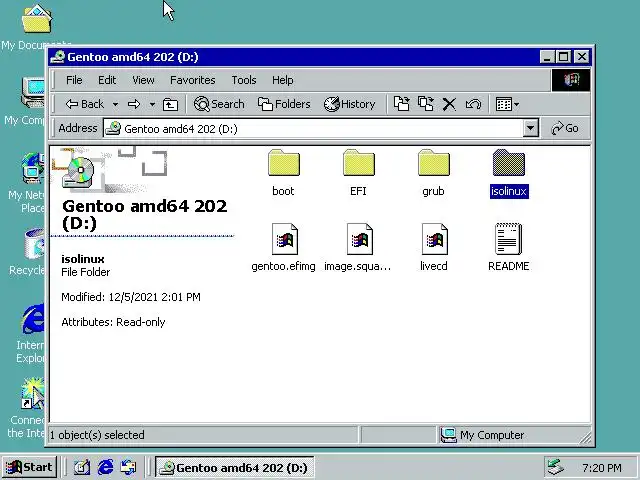Click My Computer zone in status bar

pos(483,435)
